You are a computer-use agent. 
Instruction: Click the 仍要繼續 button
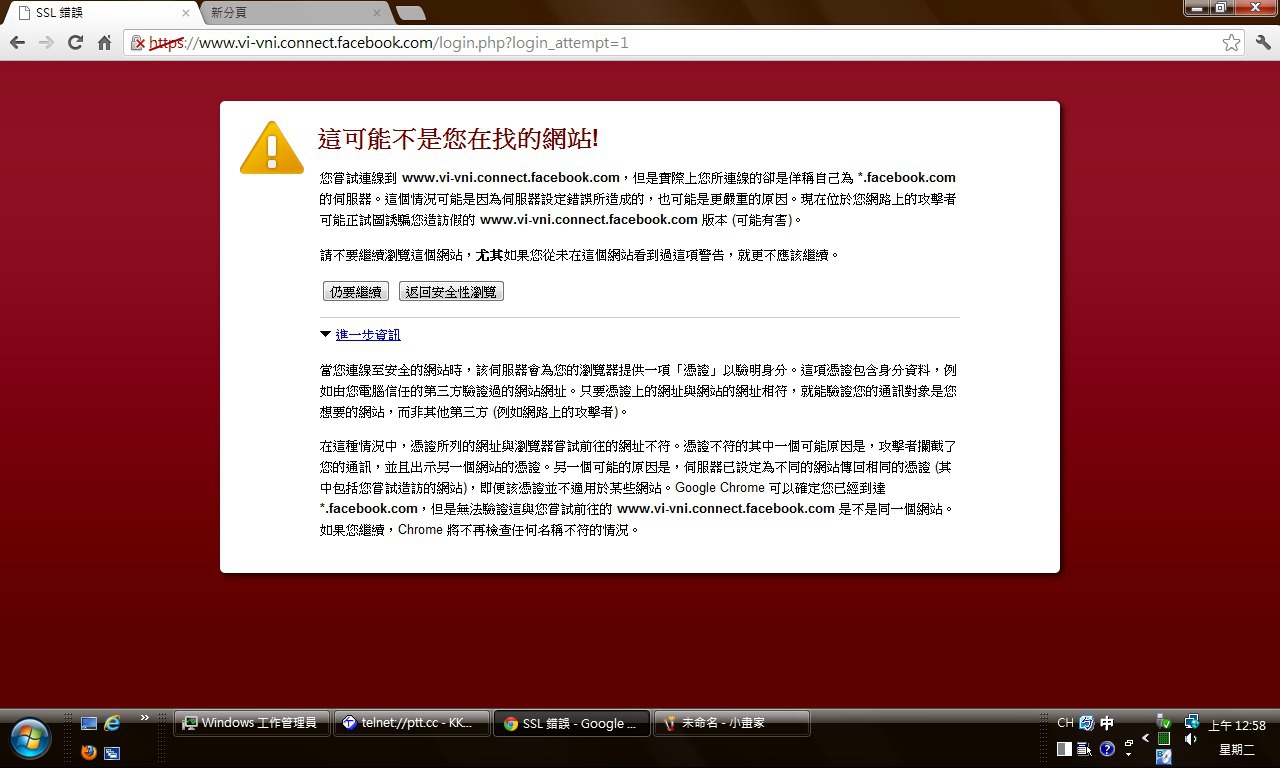pos(356,292)
